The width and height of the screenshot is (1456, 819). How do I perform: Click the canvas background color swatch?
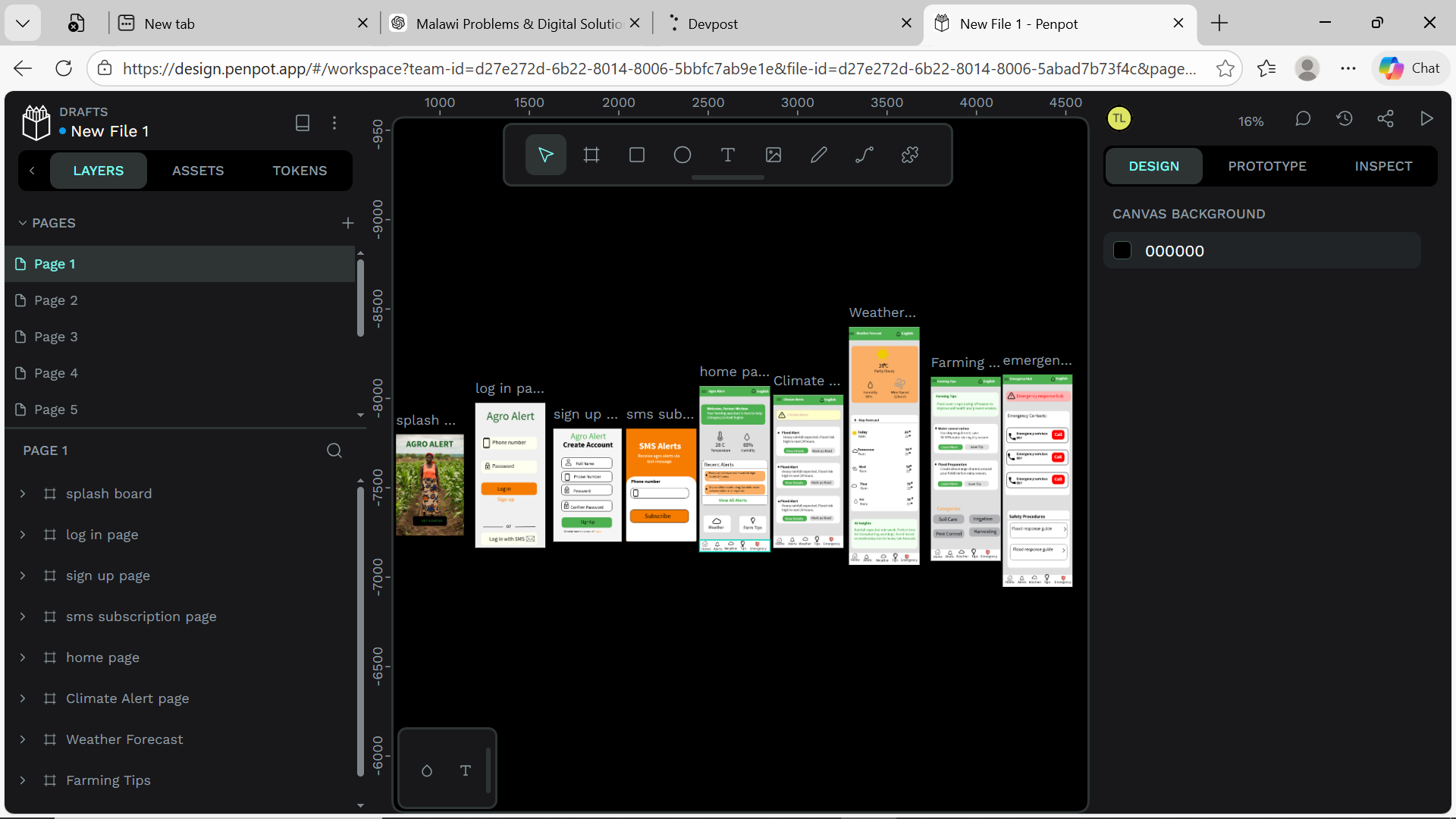pyautogui.click(x=1122, y=251)
